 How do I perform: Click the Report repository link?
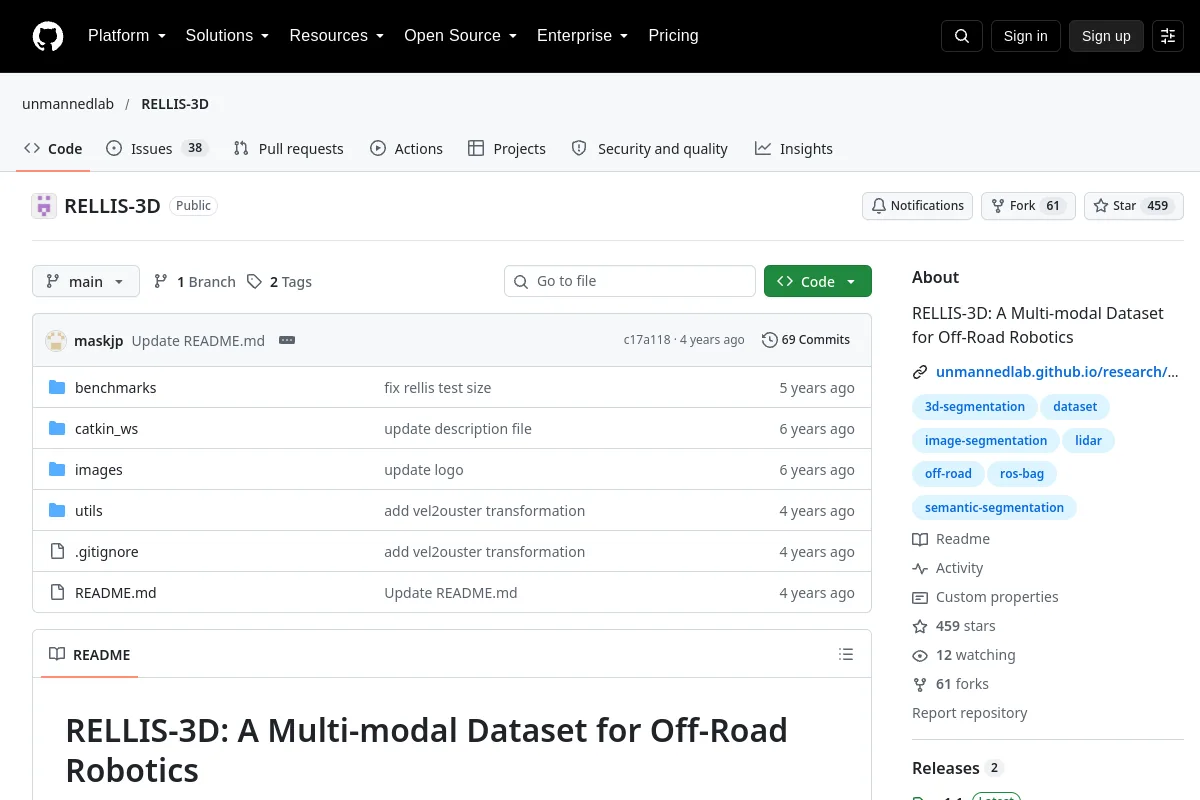point(970,713)
